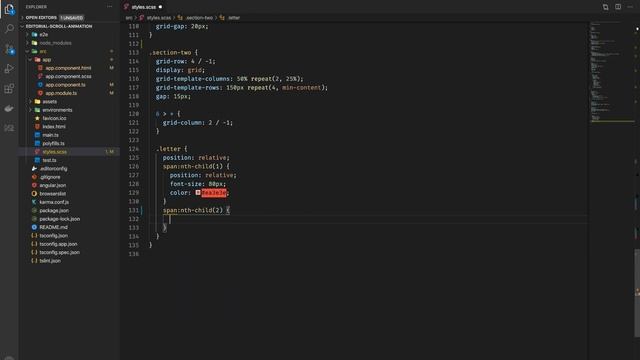Open index.html file
The height and width of the screenshot is (360, 640).
pyautogui.click(x=53, y=127)
